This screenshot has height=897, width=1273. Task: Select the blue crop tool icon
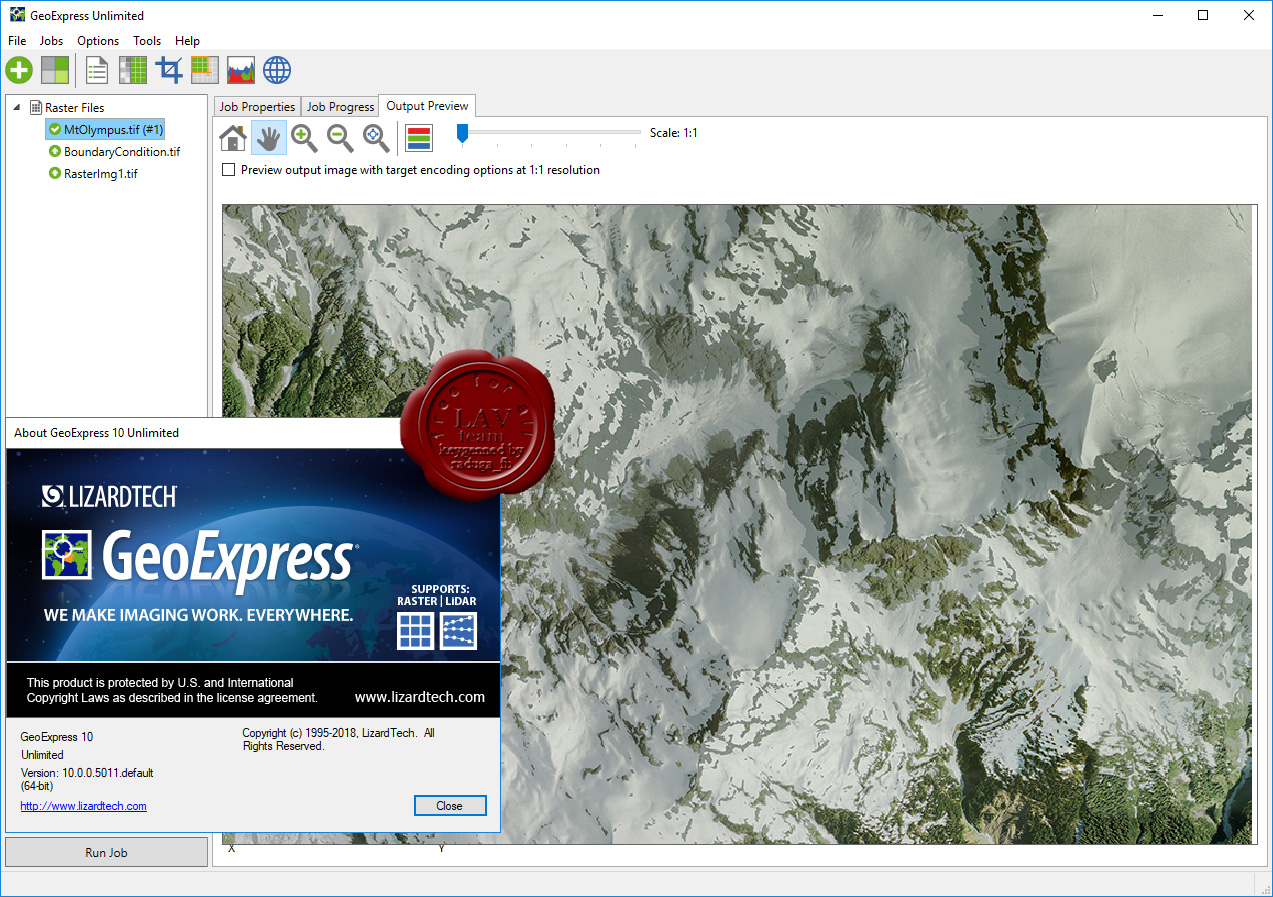(169, 70)
